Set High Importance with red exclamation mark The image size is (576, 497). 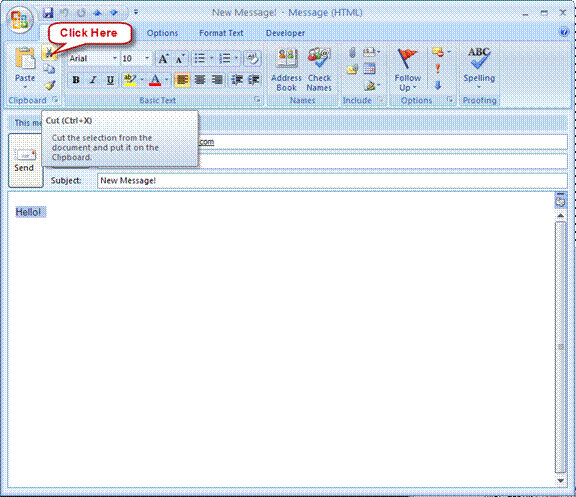[438, 69]
